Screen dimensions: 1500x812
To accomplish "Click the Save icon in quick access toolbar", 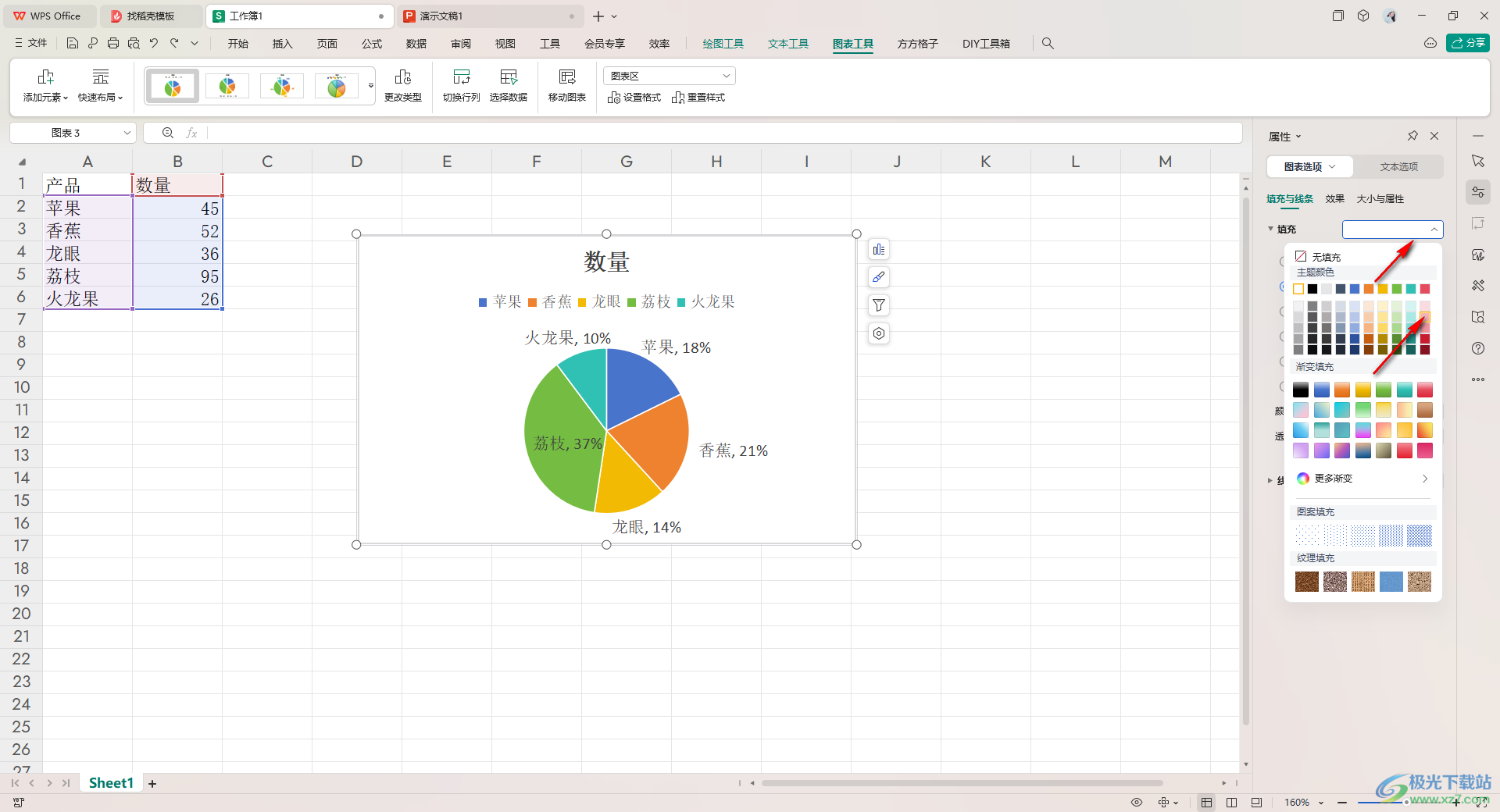I will [73, 44].
